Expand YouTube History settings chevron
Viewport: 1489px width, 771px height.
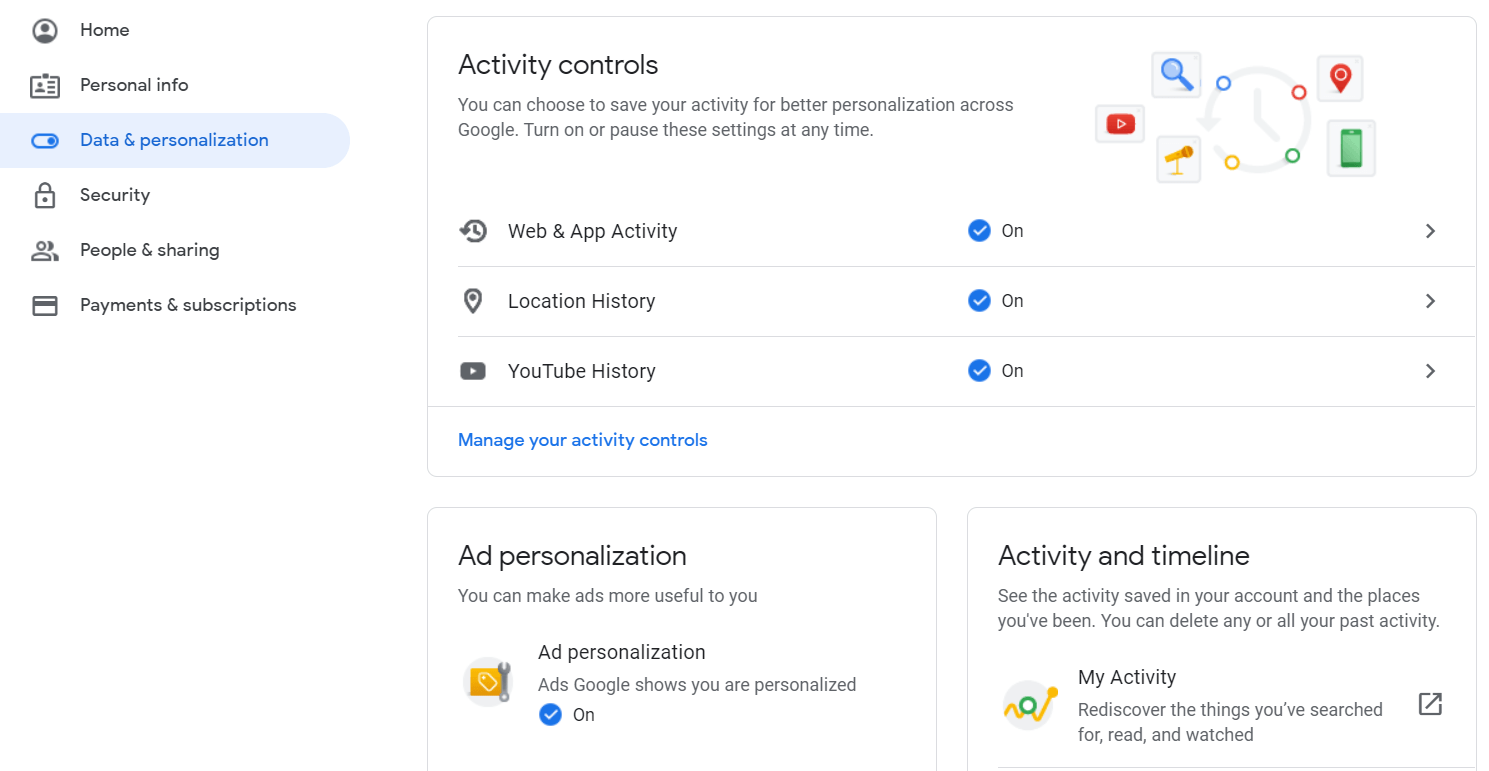click(x=1430, y=370)
